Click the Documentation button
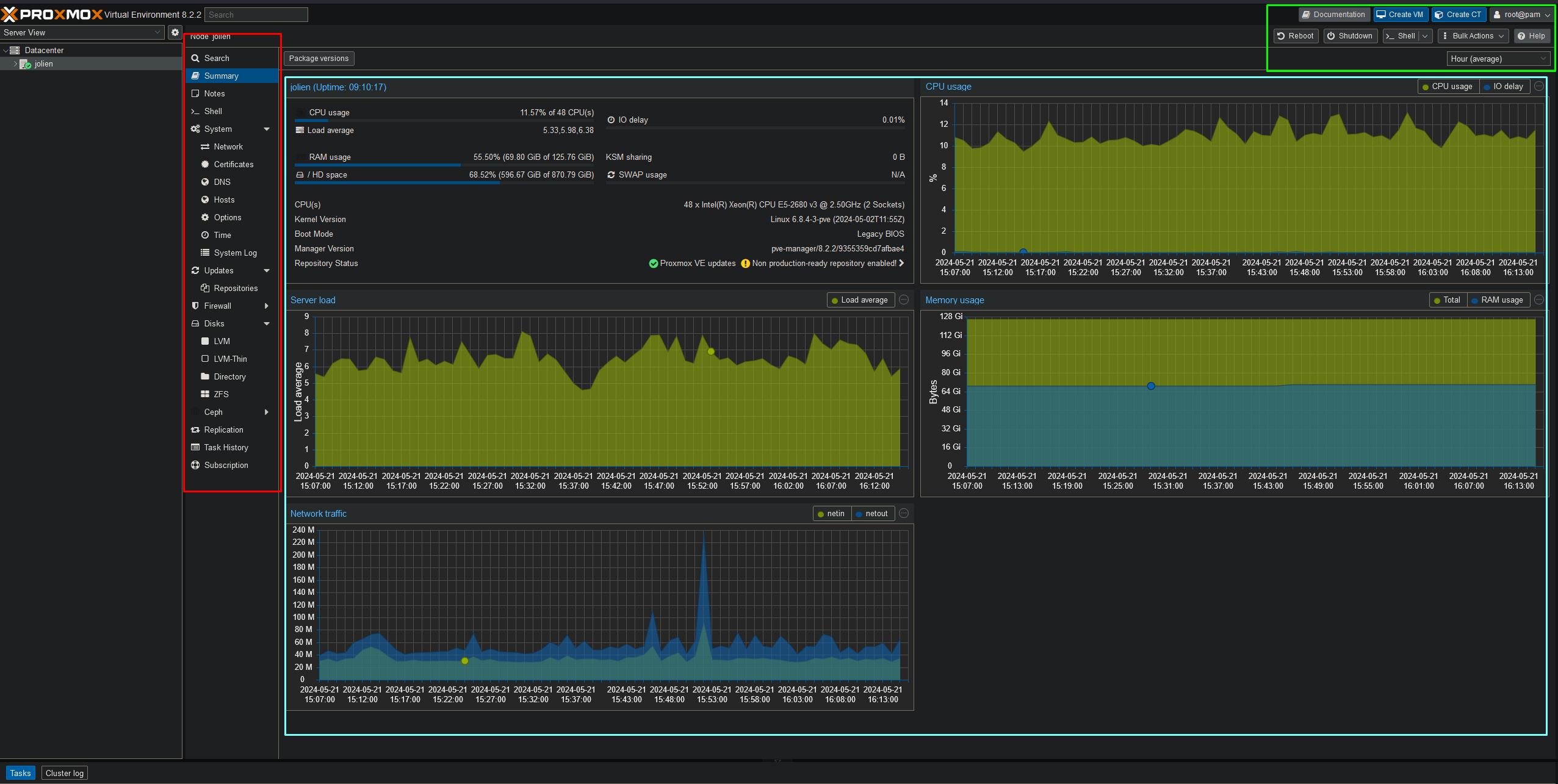1558x784 pixels. click(x=1335, y=15)
